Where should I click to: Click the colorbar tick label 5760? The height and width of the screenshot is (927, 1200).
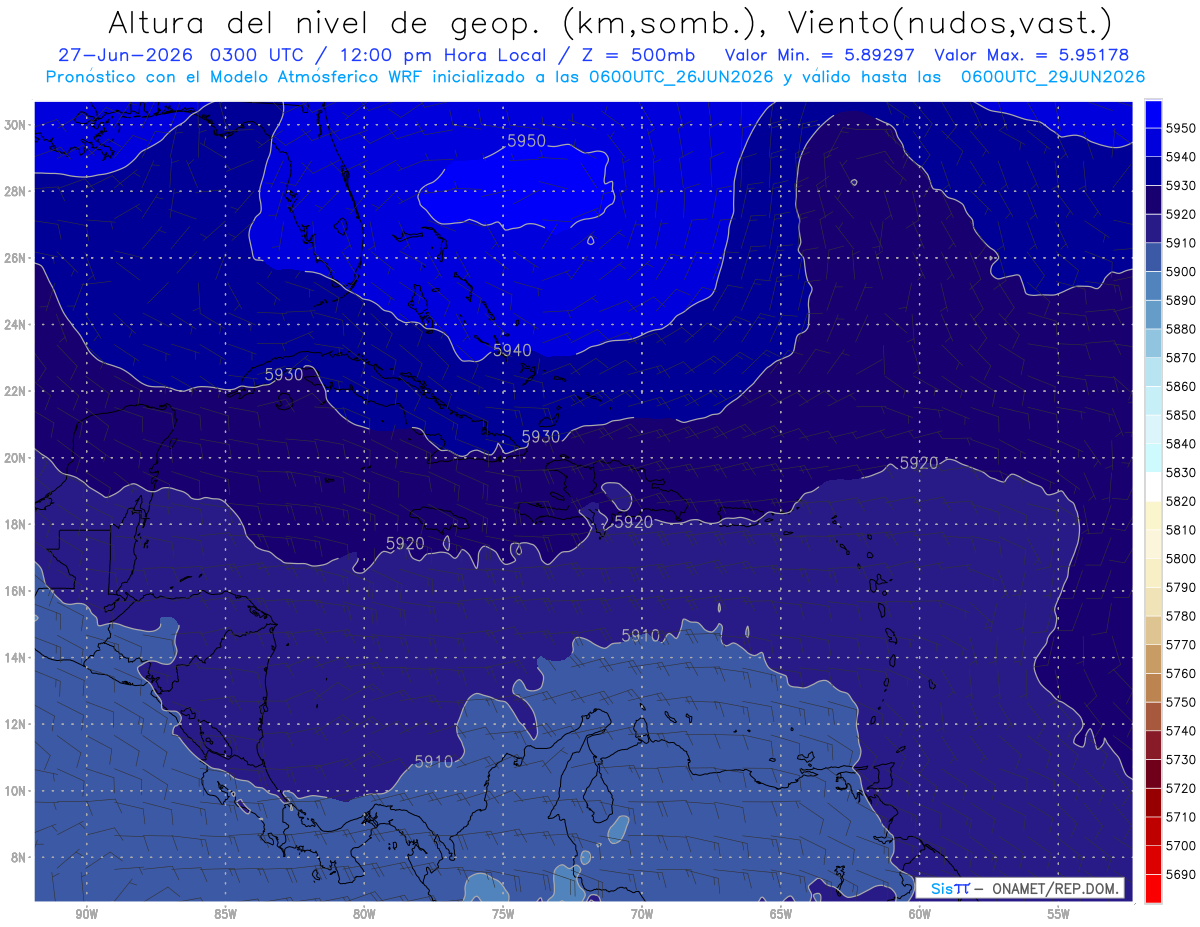click(1181, 673)
